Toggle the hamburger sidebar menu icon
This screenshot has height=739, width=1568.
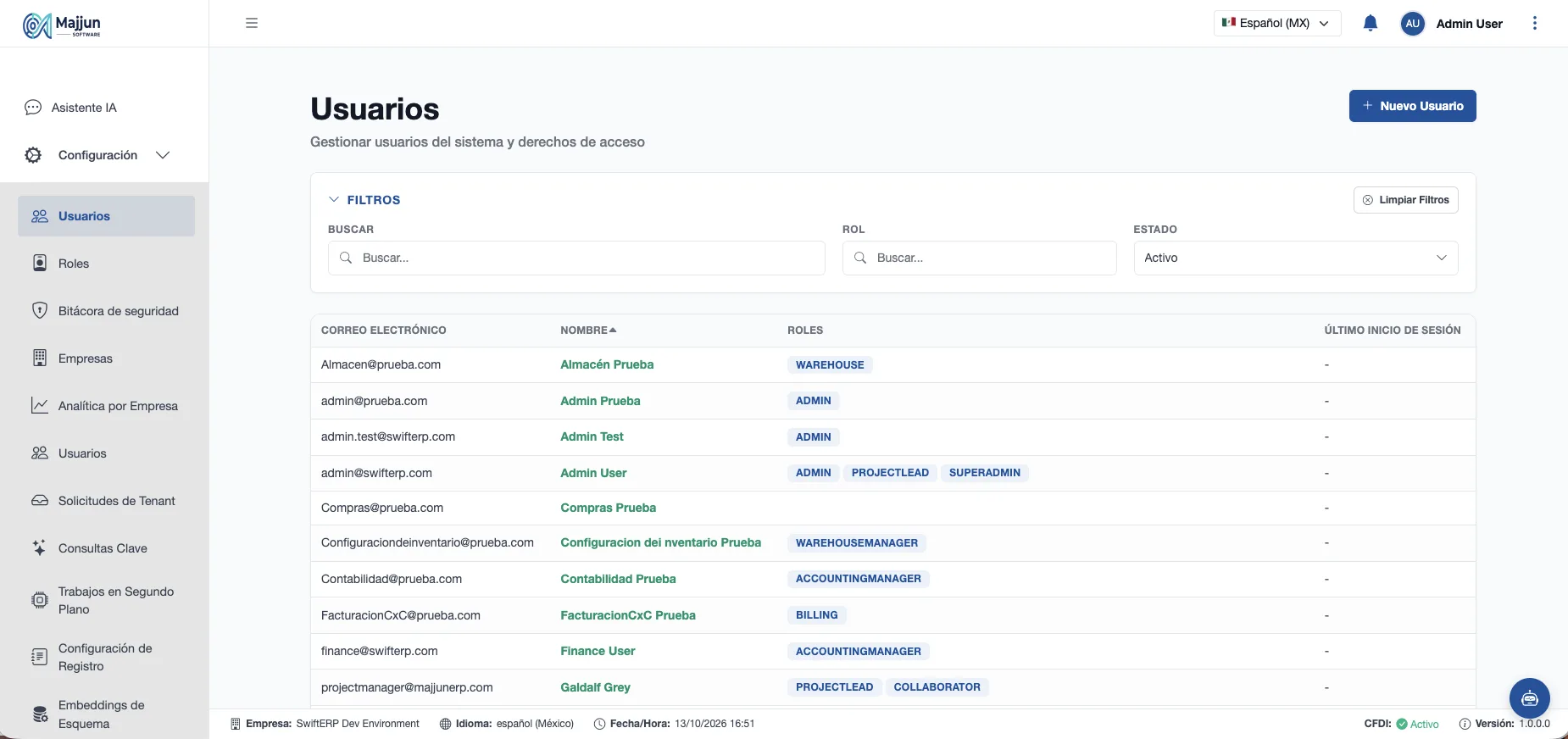click(252, 23)
